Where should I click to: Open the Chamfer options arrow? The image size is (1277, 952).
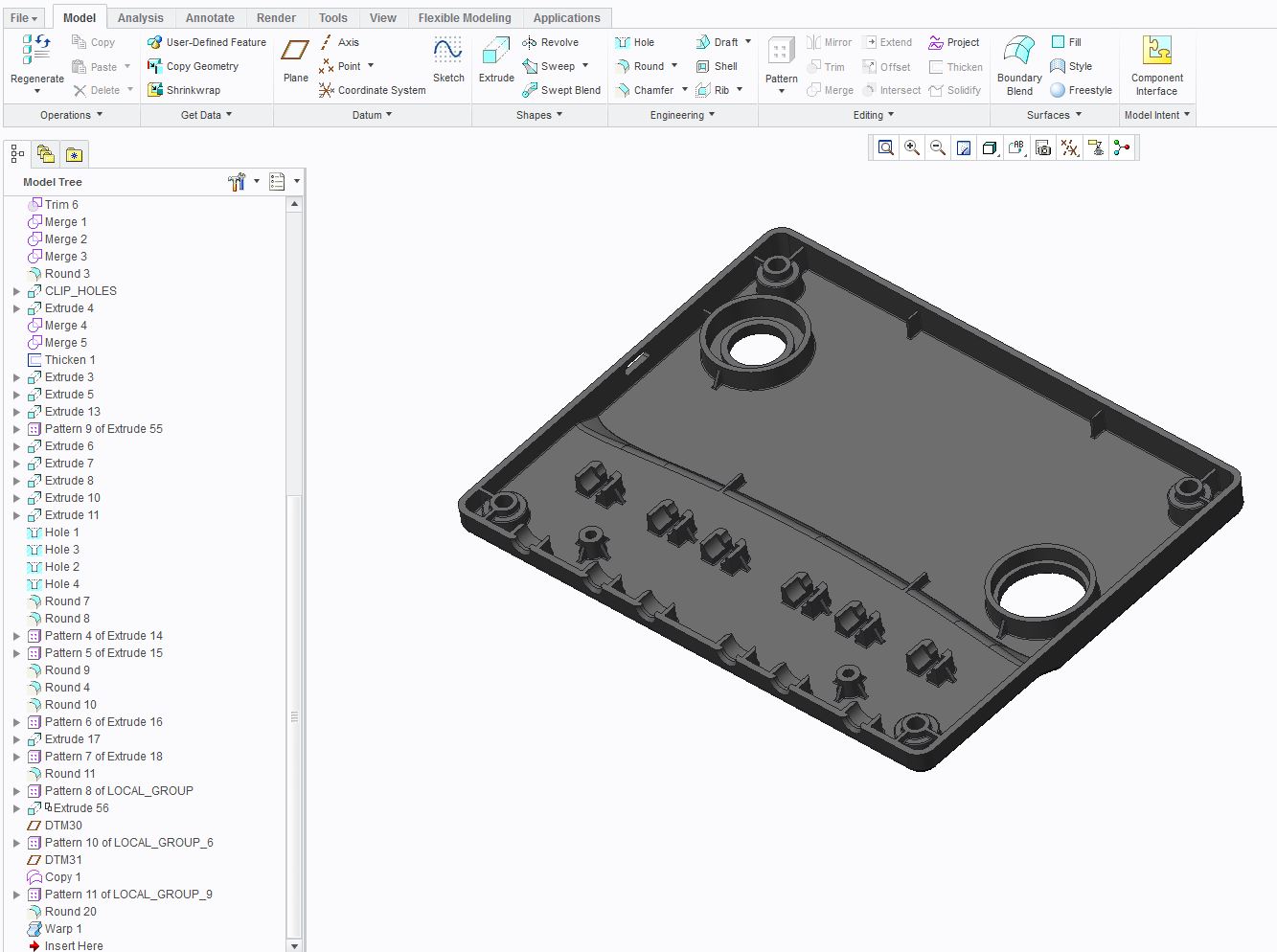(685, 90)
